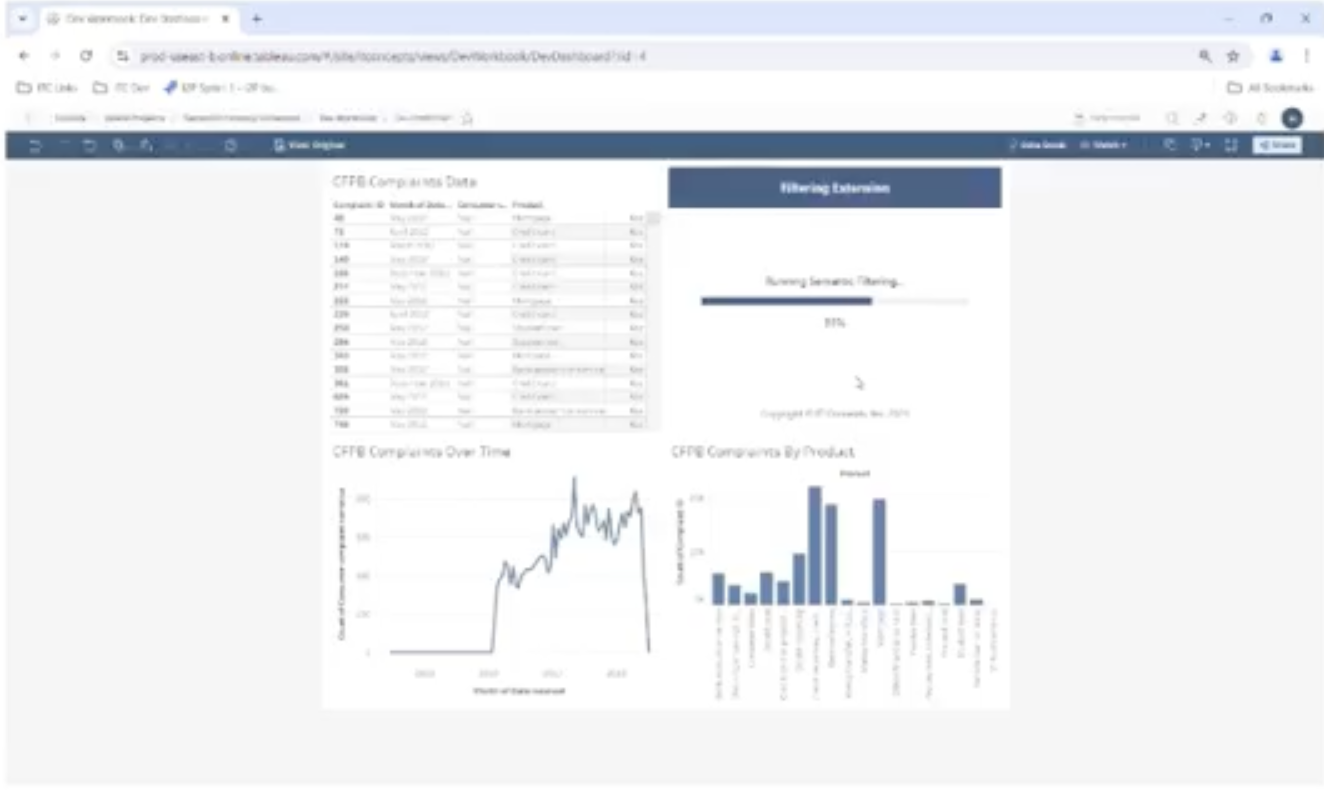This screenshot has width=1324, height=792.
Task: Go back with browser back arrow
Action: tap(24, 56)
